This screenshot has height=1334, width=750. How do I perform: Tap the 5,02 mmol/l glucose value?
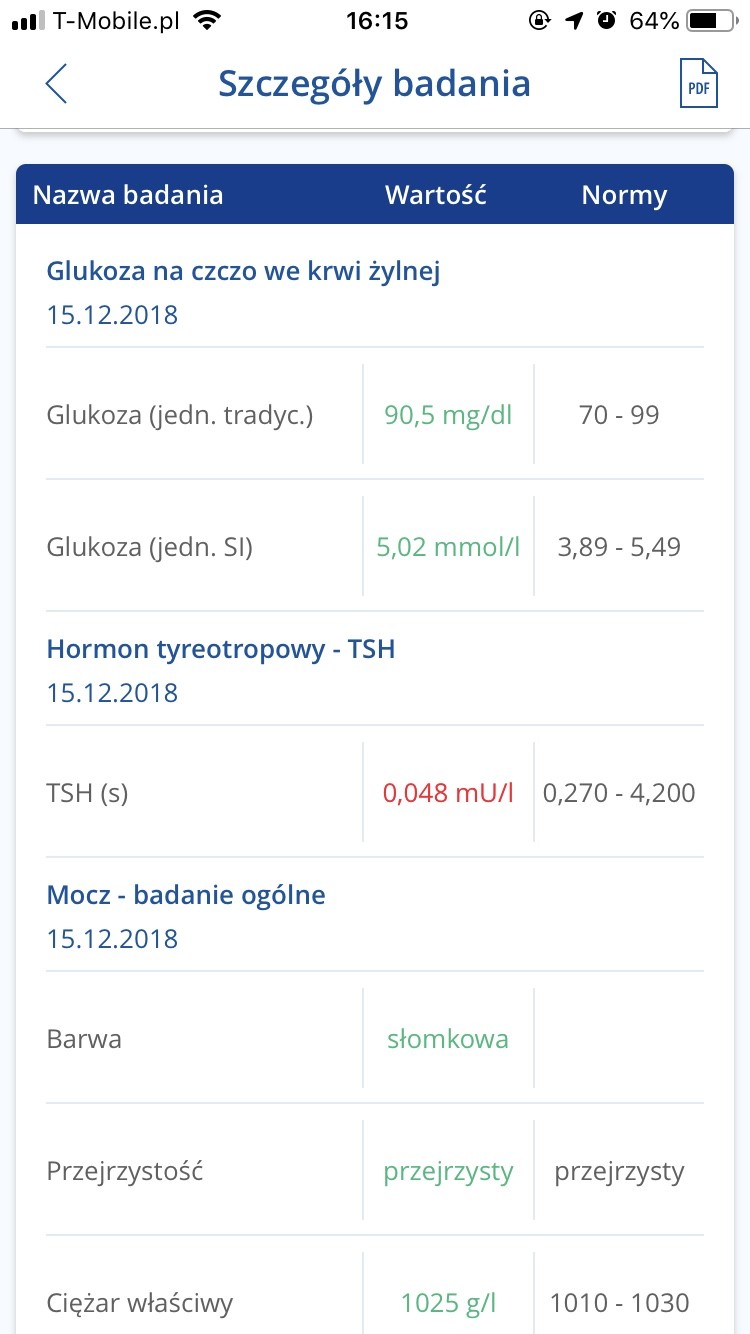[448, 547]
